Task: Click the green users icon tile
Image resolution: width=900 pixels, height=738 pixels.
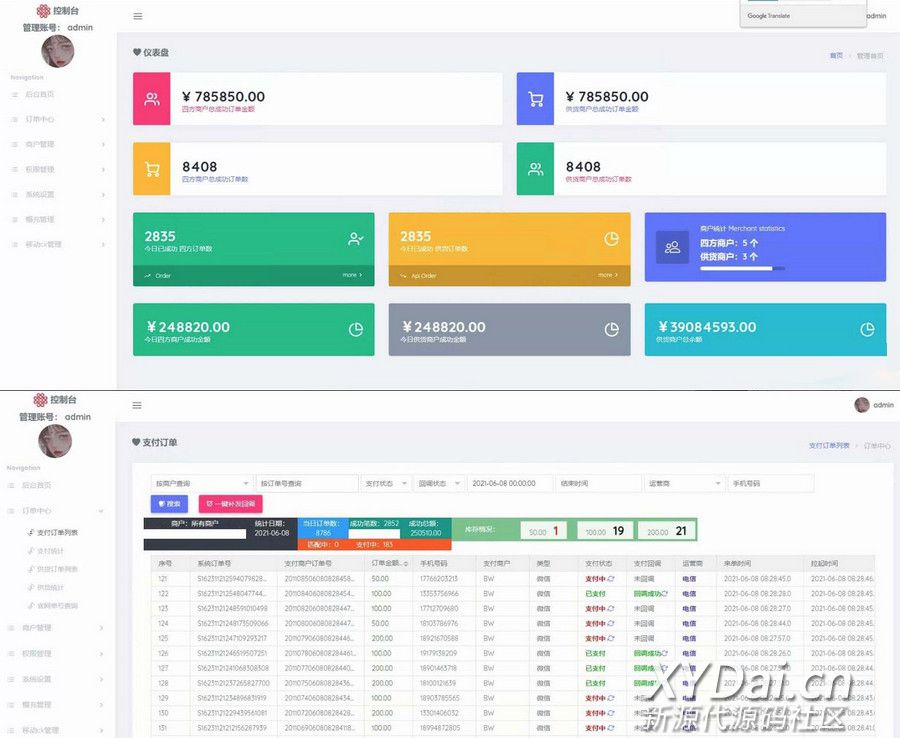Action: coord(535,169)
